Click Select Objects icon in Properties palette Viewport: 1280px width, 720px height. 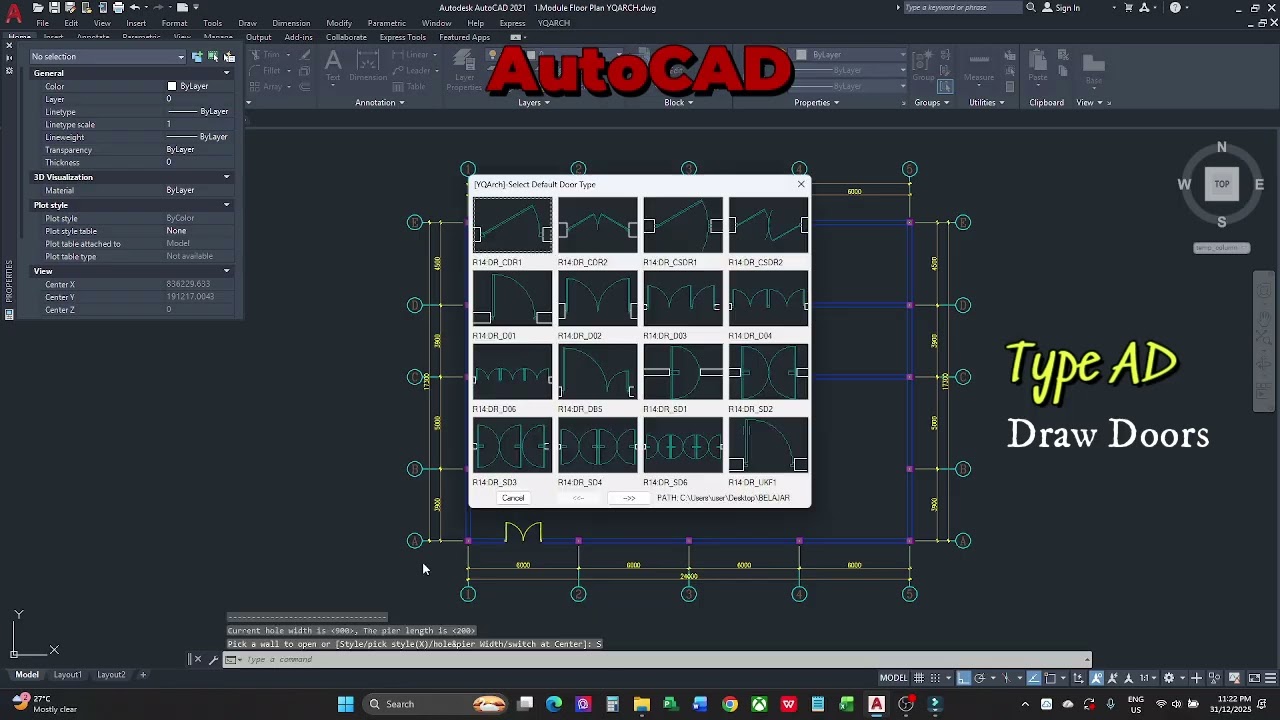(213, 56)
